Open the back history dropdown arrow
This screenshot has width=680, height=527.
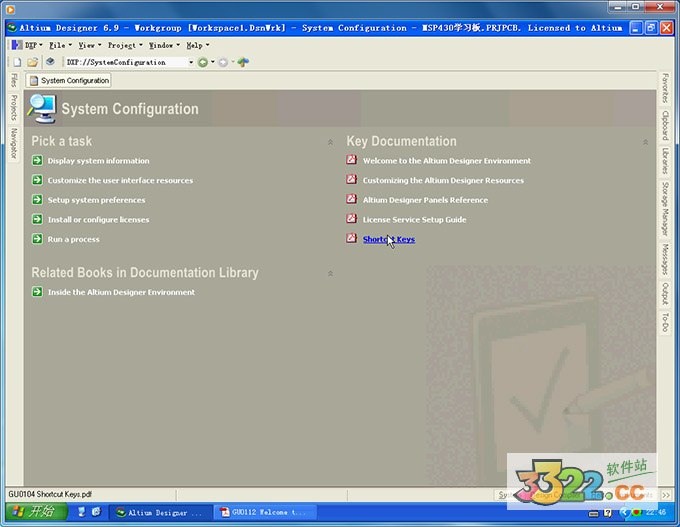(x=212, y=62)
